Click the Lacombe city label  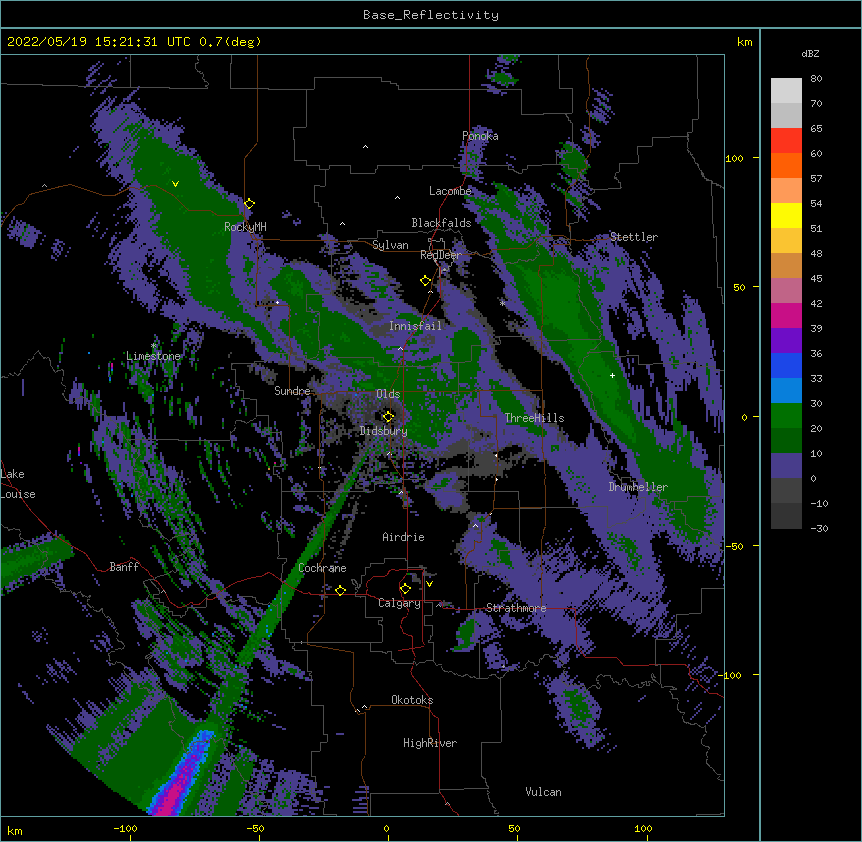tap(450, 191)
